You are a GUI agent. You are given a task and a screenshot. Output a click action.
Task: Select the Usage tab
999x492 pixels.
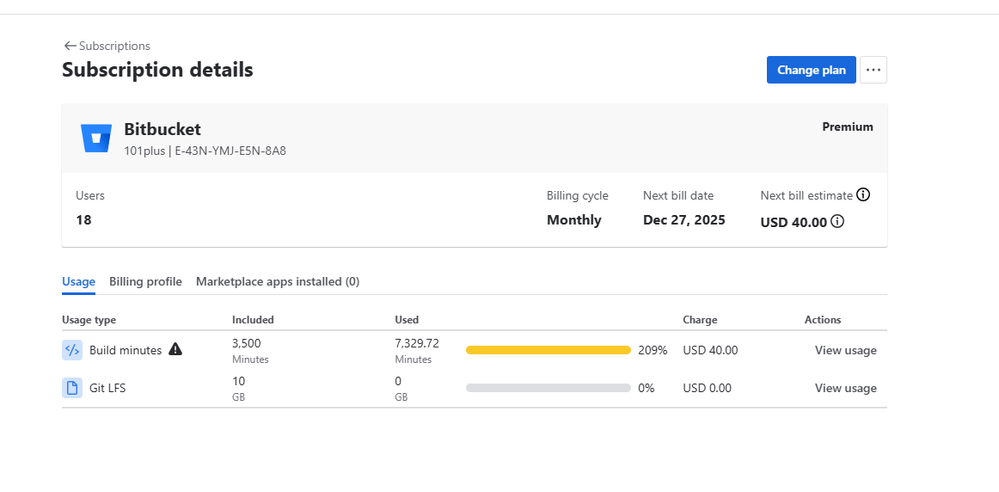(x=78, y=282)
